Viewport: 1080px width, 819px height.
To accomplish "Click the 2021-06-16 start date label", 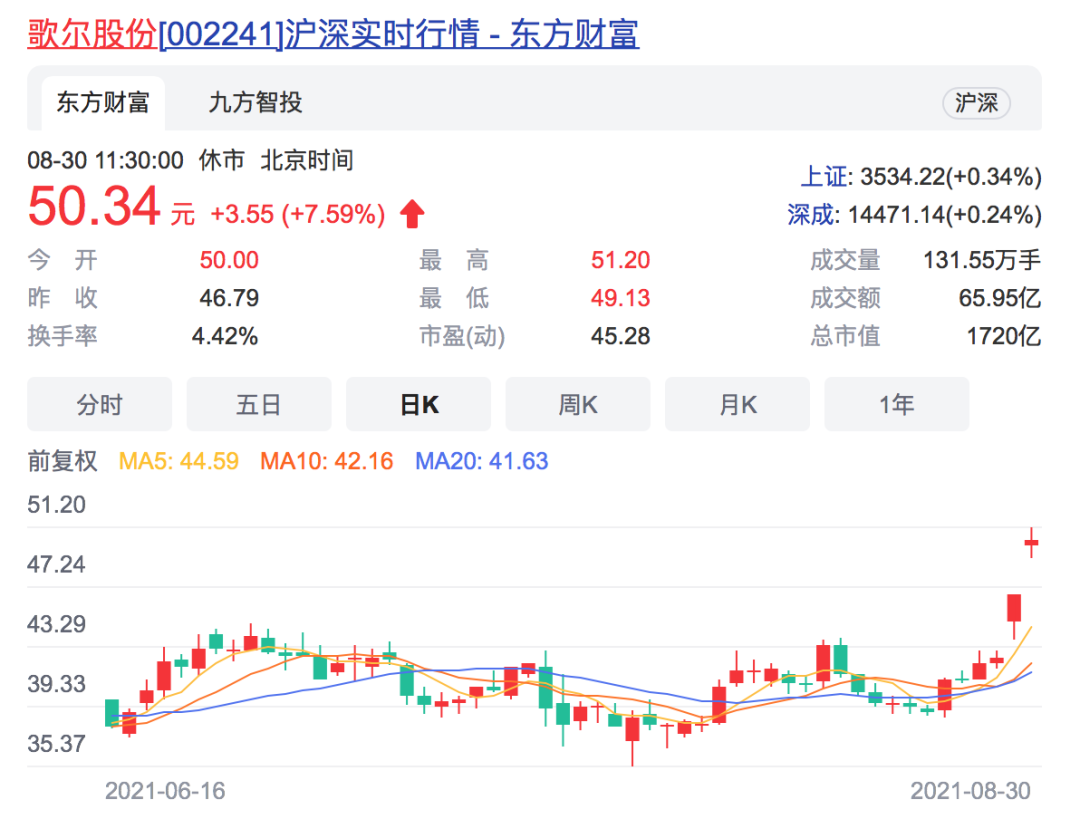I will [165, 791].
